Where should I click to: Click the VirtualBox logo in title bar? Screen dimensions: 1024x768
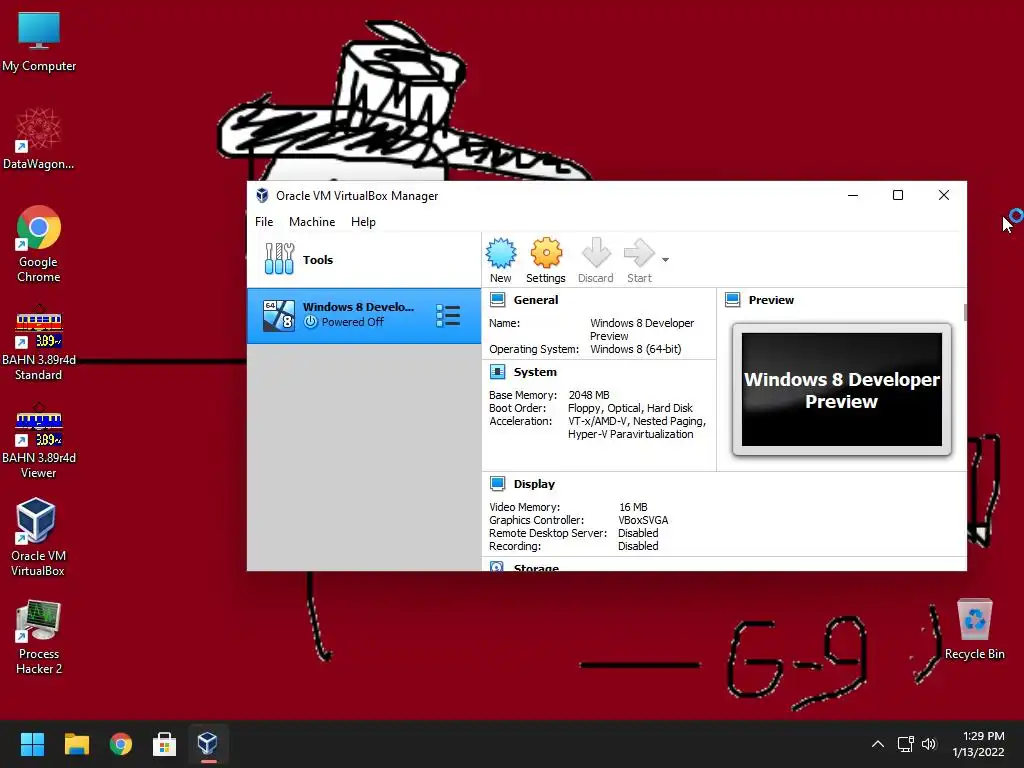click(x=262, y=195)
